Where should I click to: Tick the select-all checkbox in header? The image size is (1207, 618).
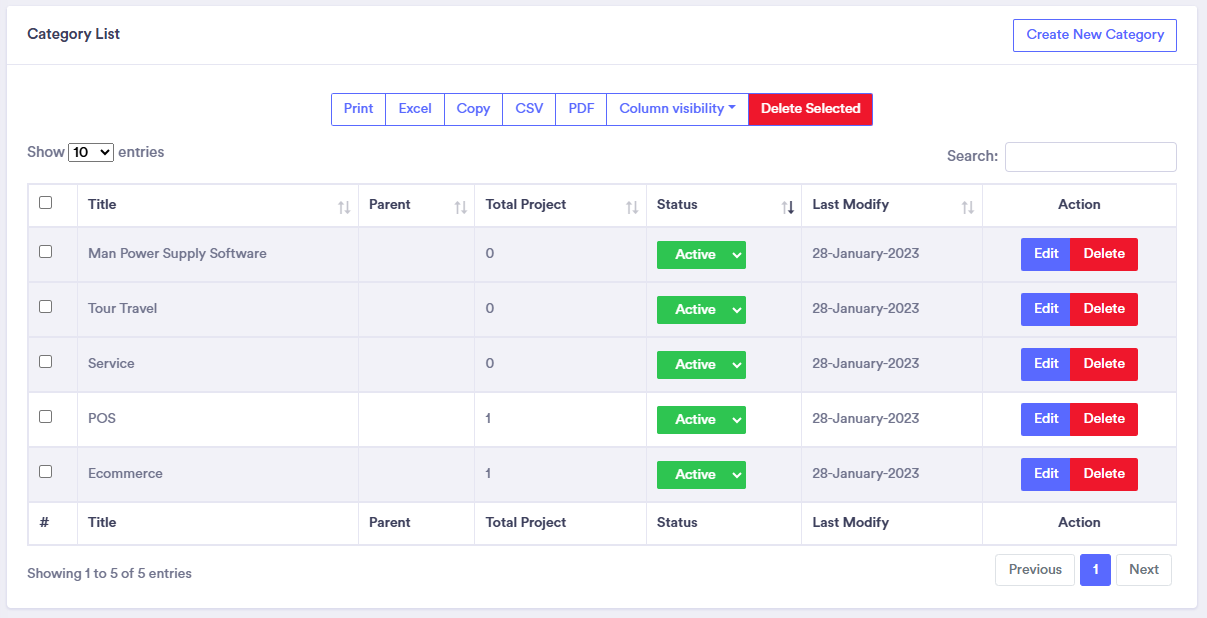[x=45, y=203]
